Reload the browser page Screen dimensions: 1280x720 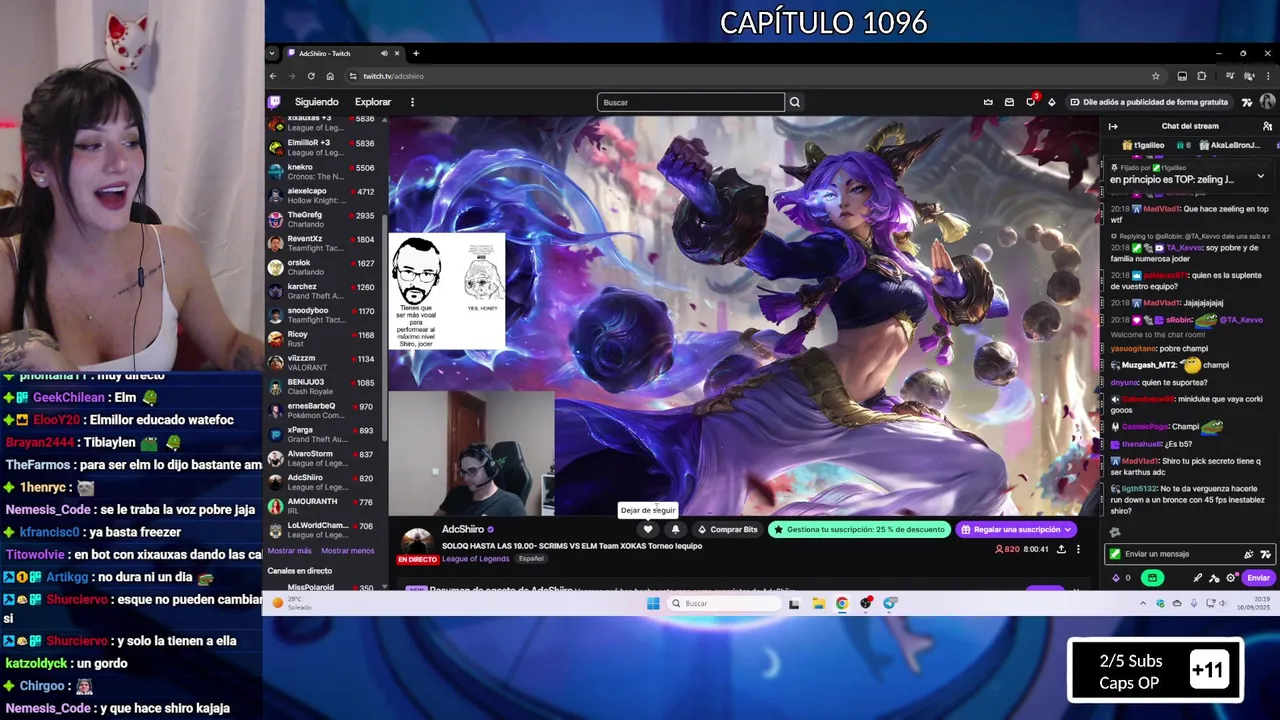(x=311, y=76)
